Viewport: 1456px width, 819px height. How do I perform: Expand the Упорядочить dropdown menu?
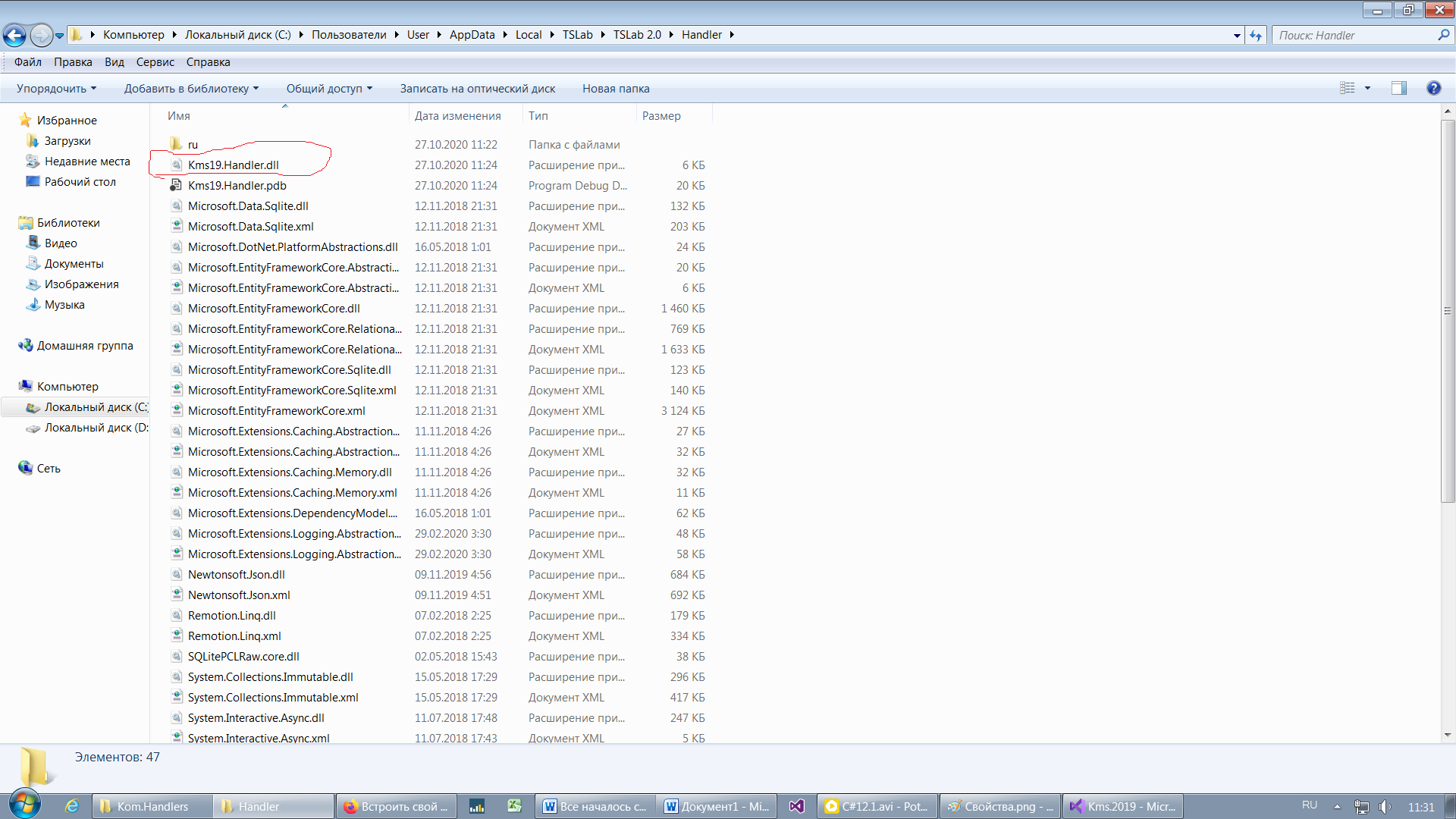pyautogui.click(x=57, y=88)
